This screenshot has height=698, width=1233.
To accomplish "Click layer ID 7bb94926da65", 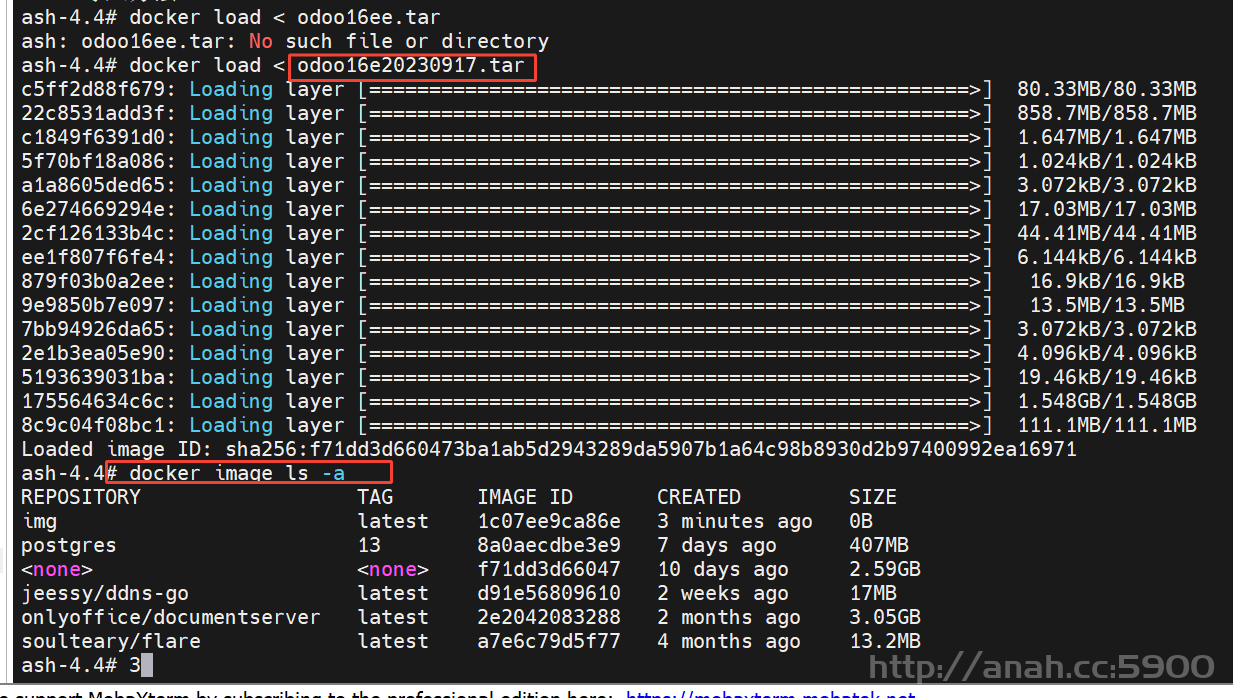I will [93, 330].
